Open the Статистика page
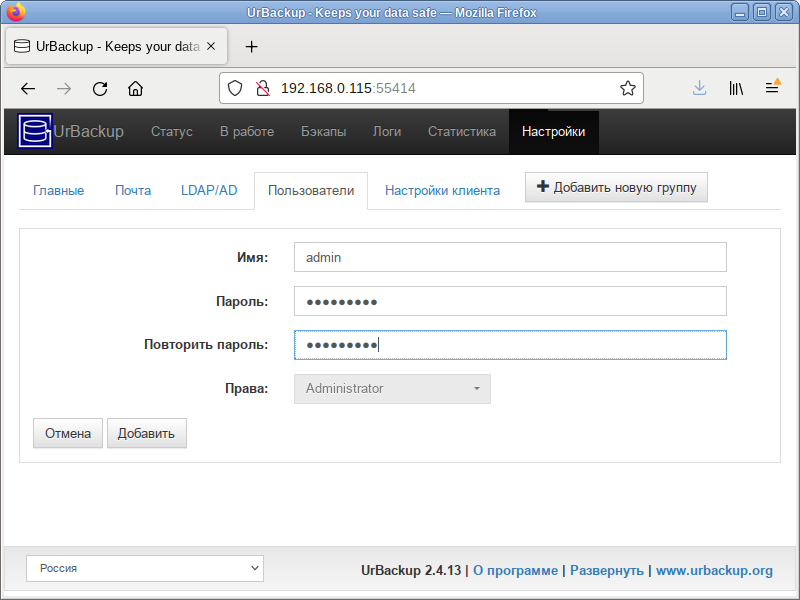This screenshot has height=600, width=800. coord(462,132)
